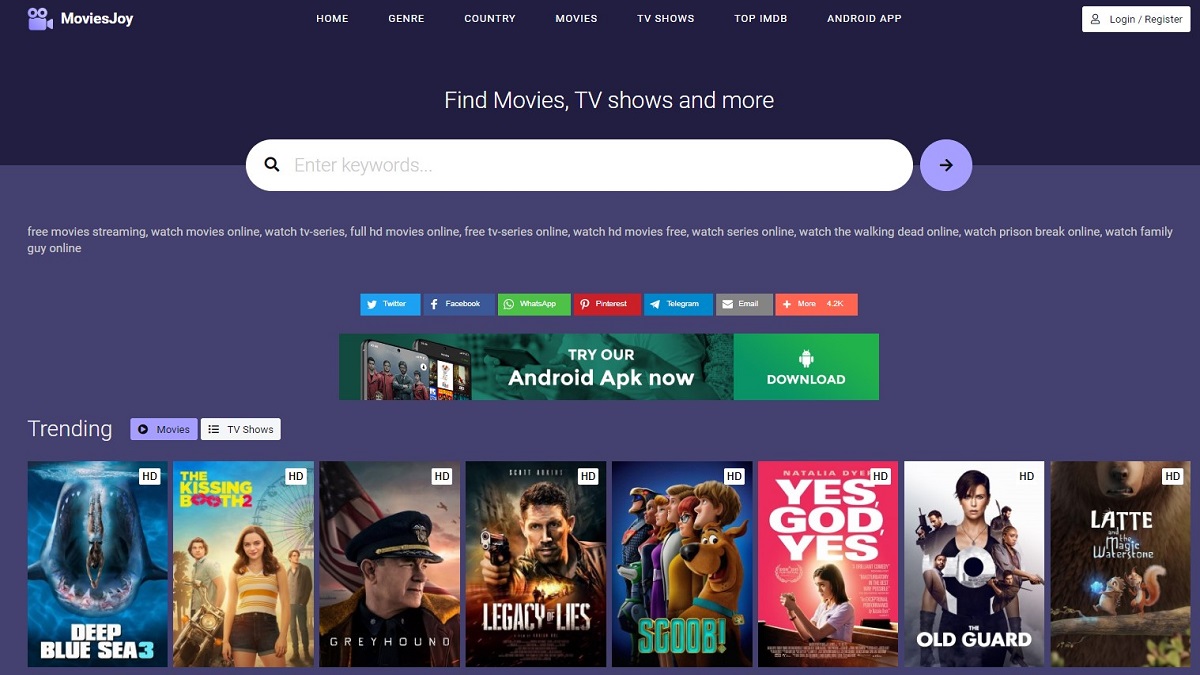Click the Login / Register button
The width and height of the screenshot is (1200, 675).
[x=1136, y=19]
